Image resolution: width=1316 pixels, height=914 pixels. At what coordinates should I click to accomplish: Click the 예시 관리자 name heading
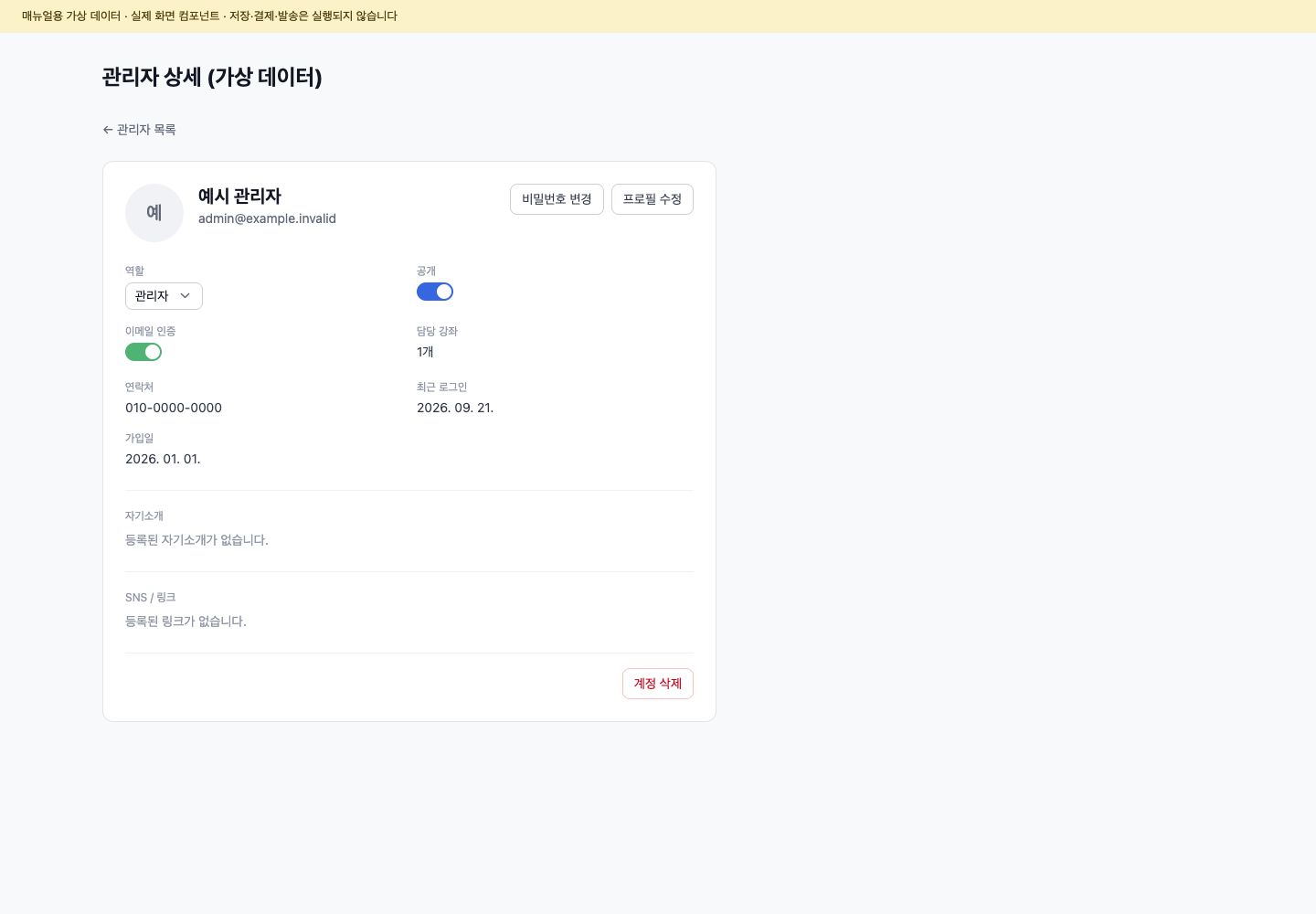click(x=239, y=196)
